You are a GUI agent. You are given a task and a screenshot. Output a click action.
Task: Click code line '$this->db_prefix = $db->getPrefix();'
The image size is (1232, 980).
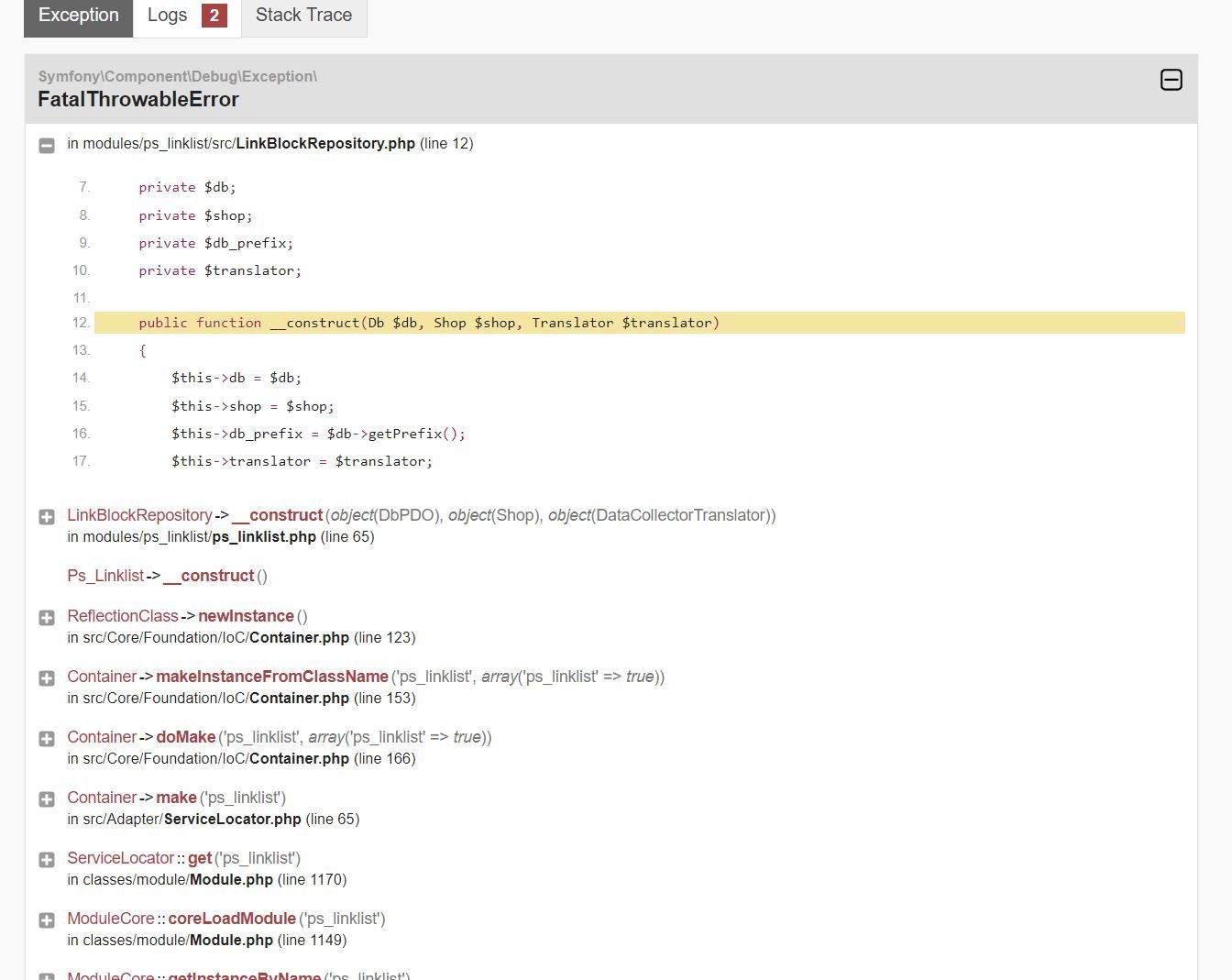click(318, 434)
